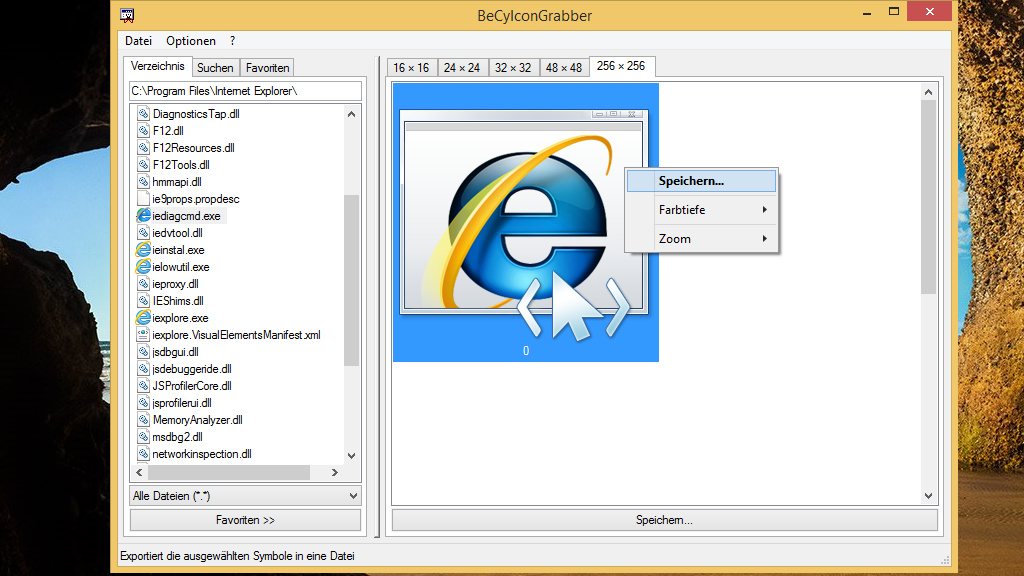
Task: Click the networkinspection.dll file icon
Action: 144,453
